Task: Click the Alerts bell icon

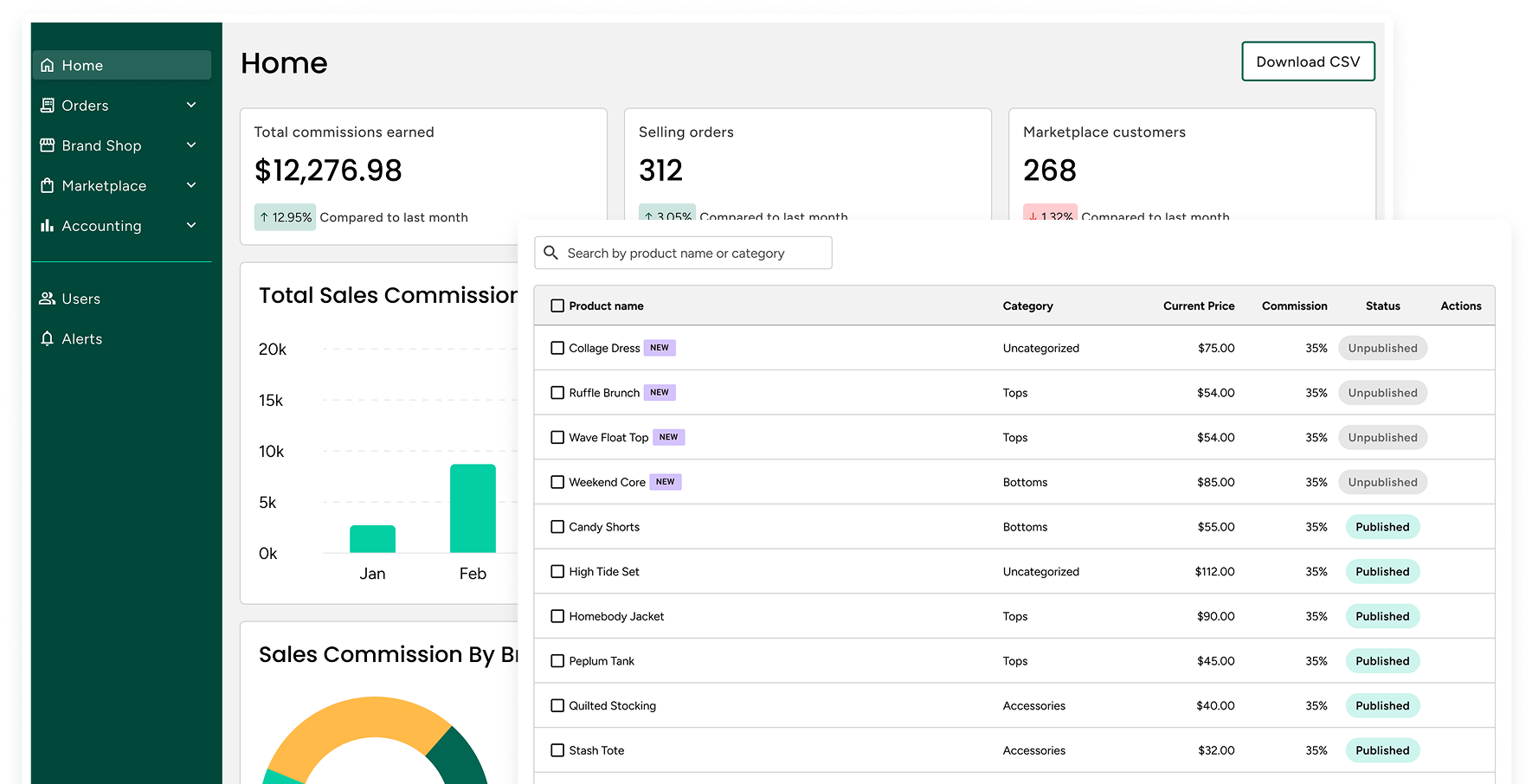Action: [x=48, y=338]
